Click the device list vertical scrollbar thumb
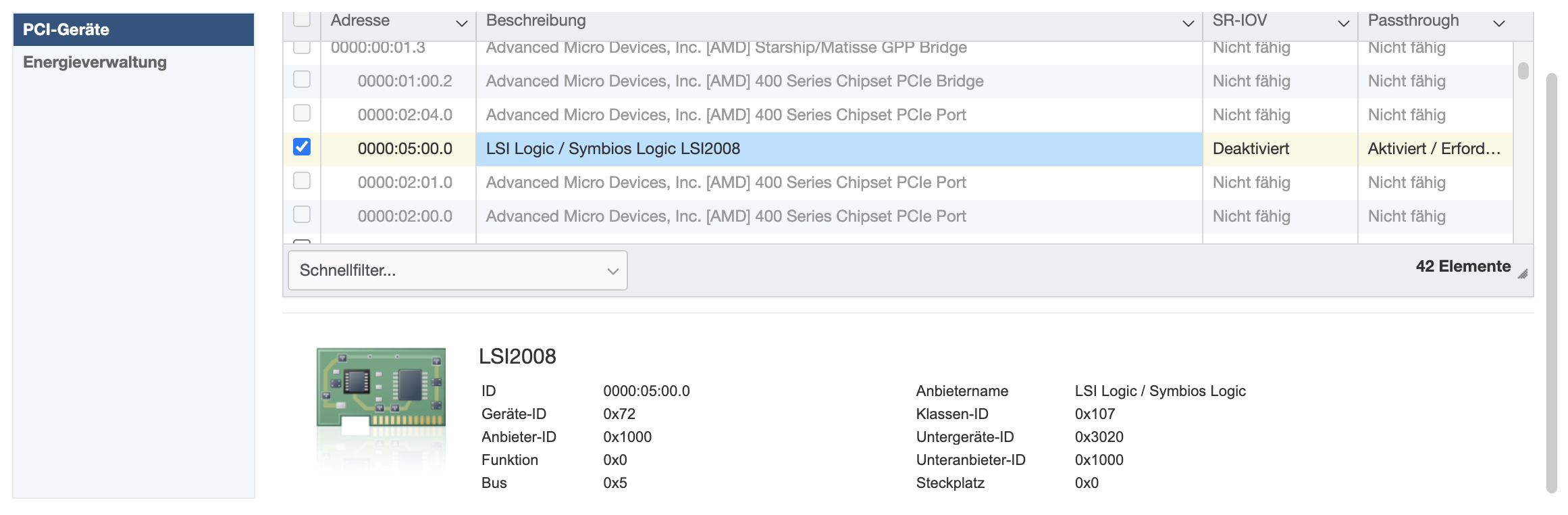This screenshot has width=1568, height=515. 1523,71
